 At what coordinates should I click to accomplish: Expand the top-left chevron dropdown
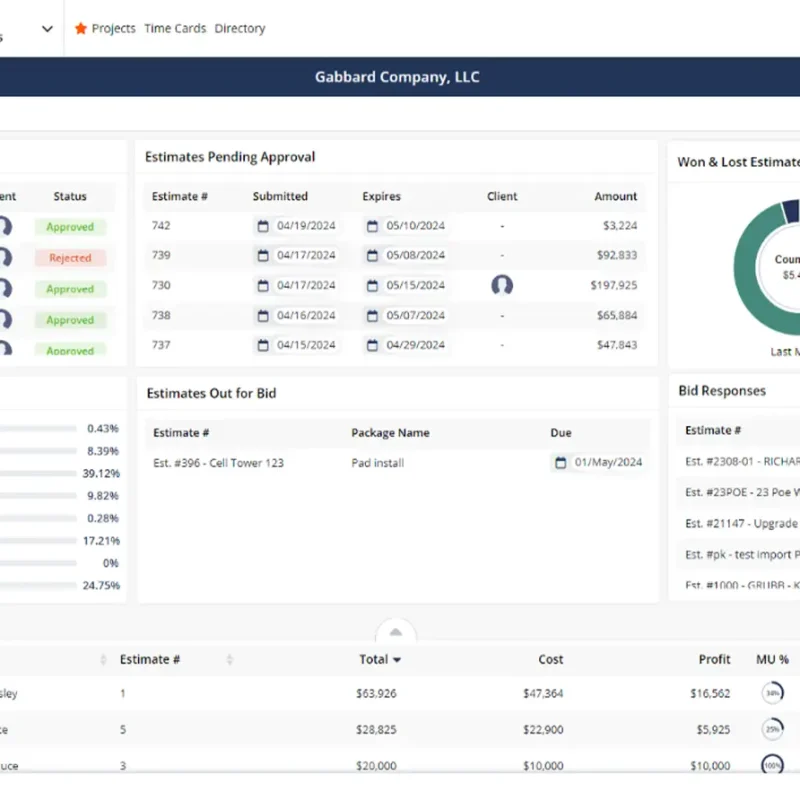pos(47,29)
